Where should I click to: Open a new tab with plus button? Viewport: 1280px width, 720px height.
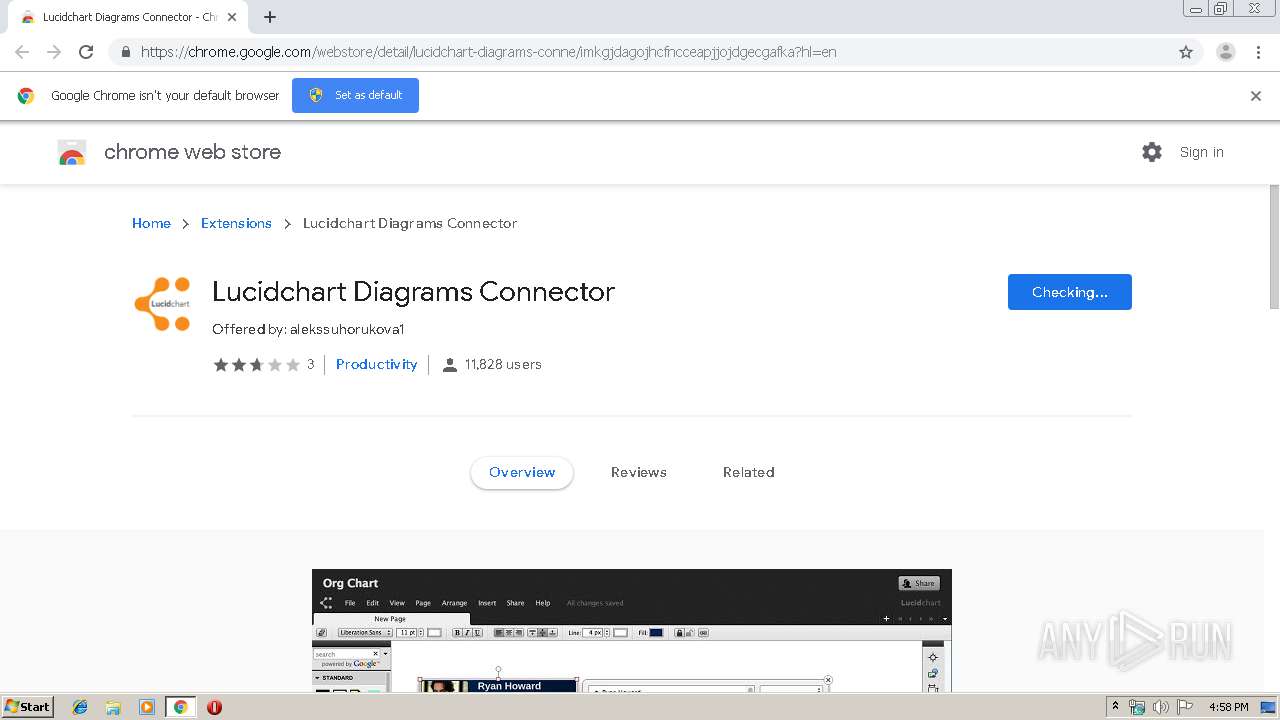(x=270, y=17)
